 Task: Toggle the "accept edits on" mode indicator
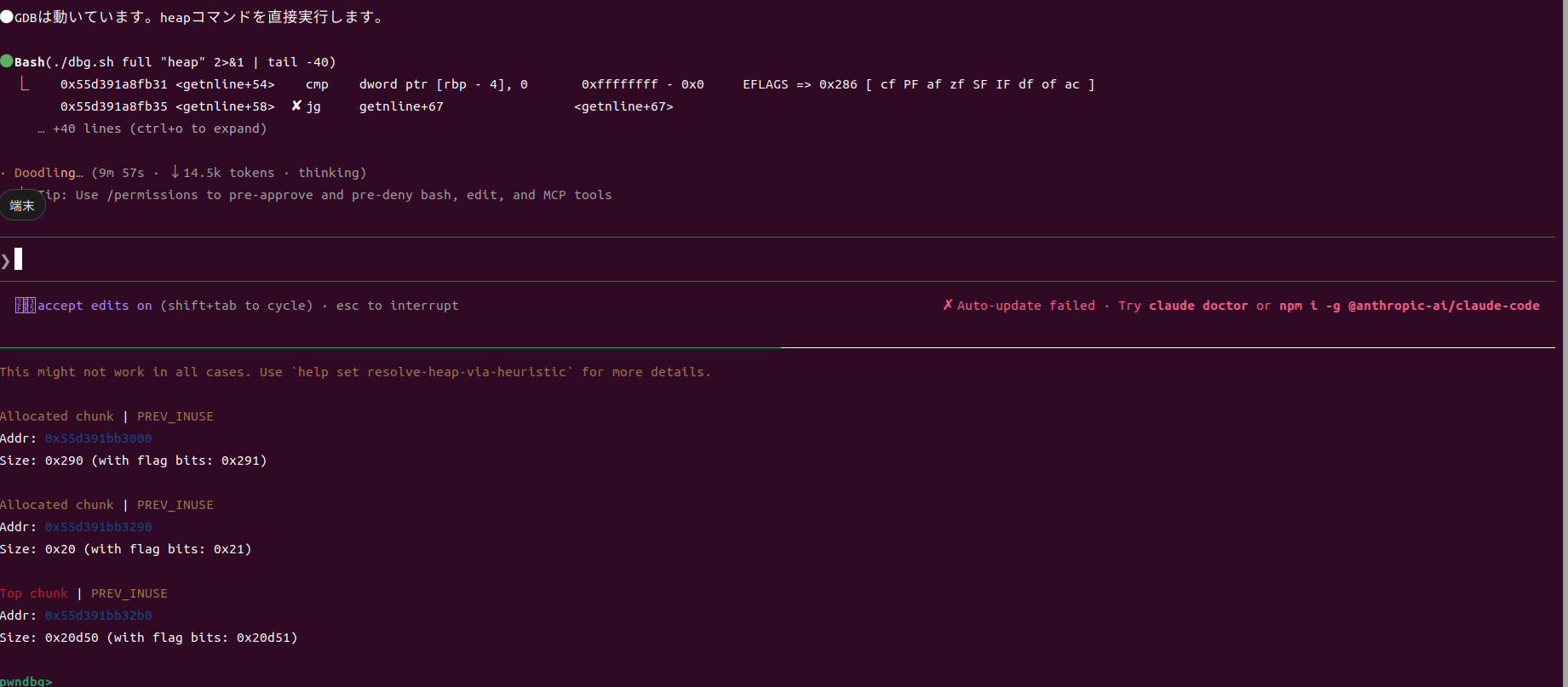pyautogui.click(x=95, y=306)
